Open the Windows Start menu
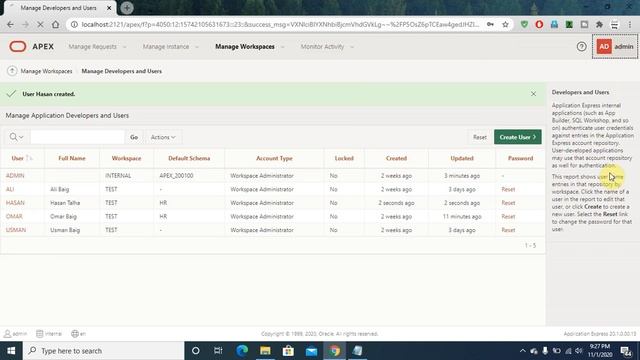640x360 pixels. click(x=11, y=351)
